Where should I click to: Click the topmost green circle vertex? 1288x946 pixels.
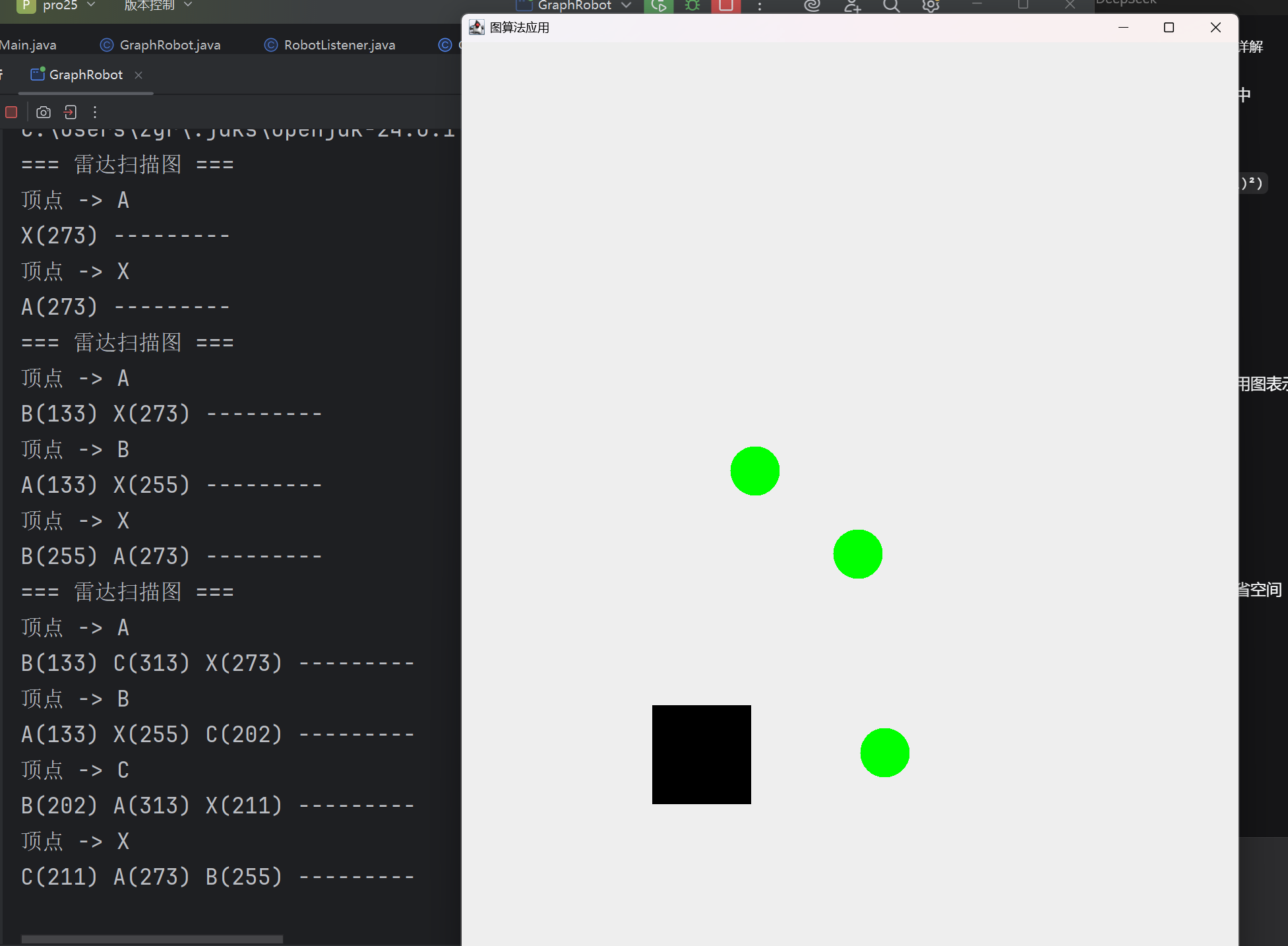tap(754, 470)
